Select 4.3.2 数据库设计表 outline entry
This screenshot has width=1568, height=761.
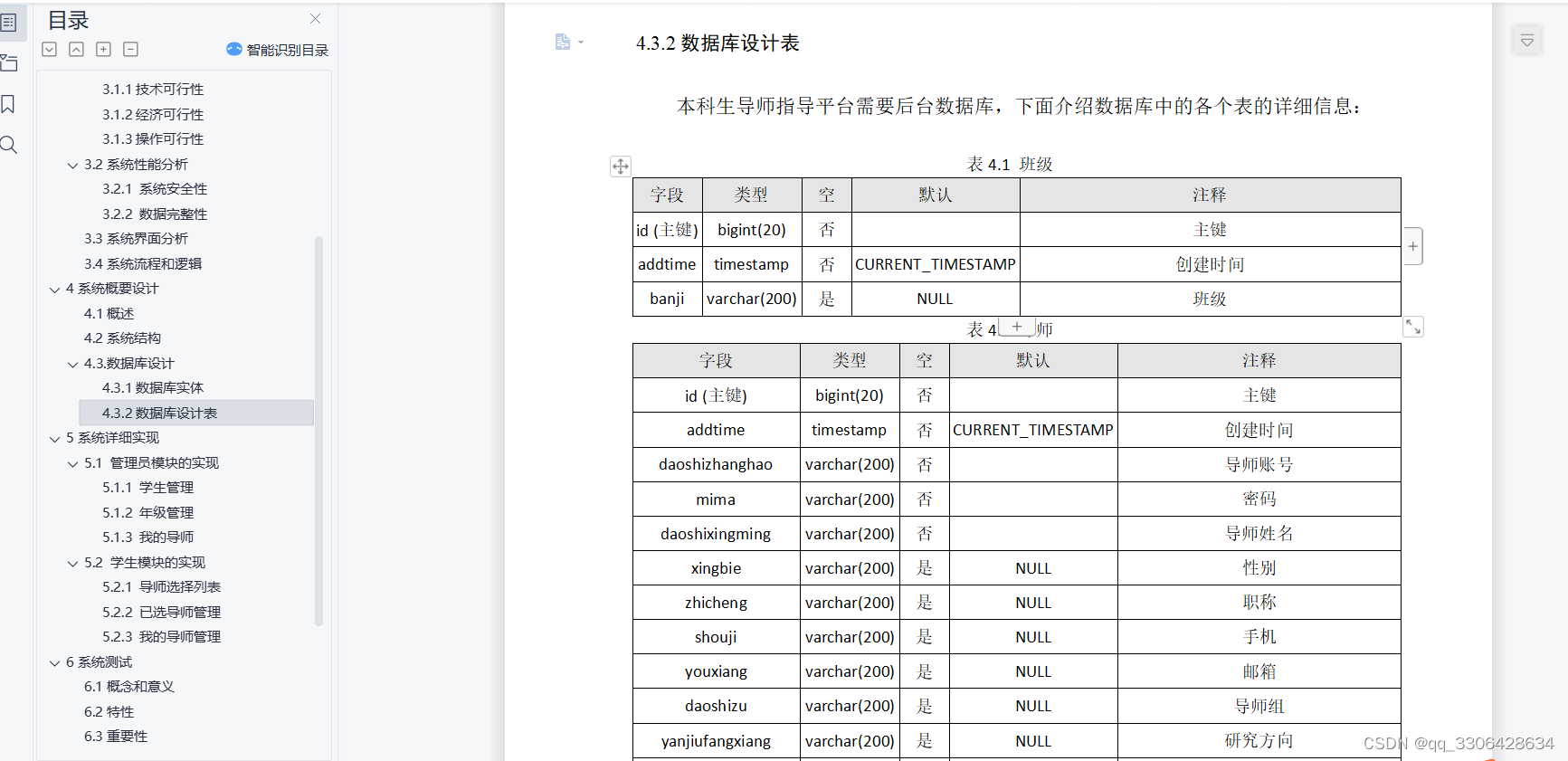[x=196, y=413]
